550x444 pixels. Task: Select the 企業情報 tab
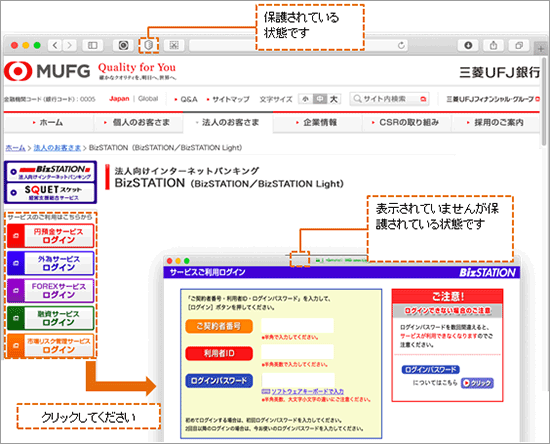317,123
